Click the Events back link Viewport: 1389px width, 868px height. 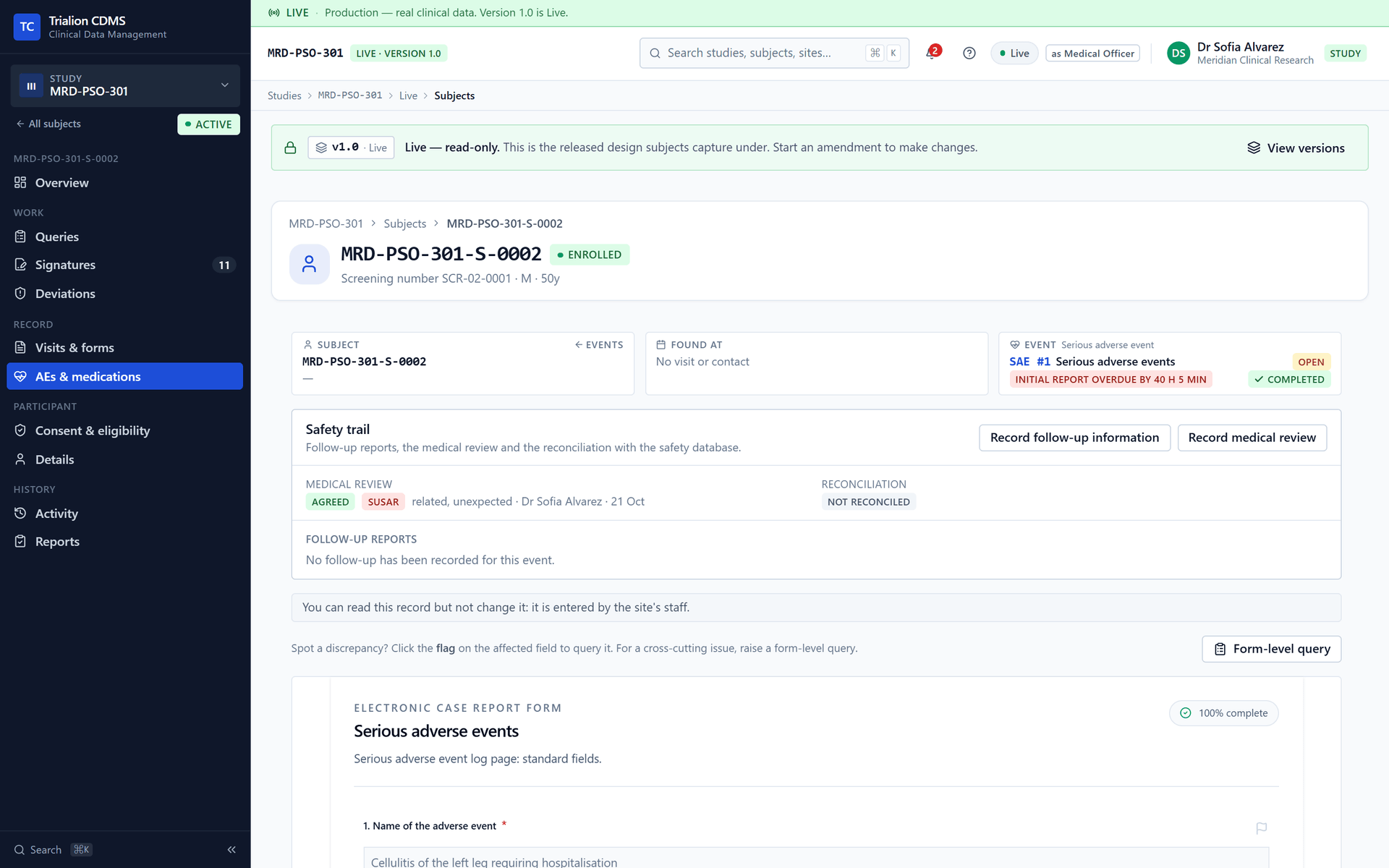599,345
